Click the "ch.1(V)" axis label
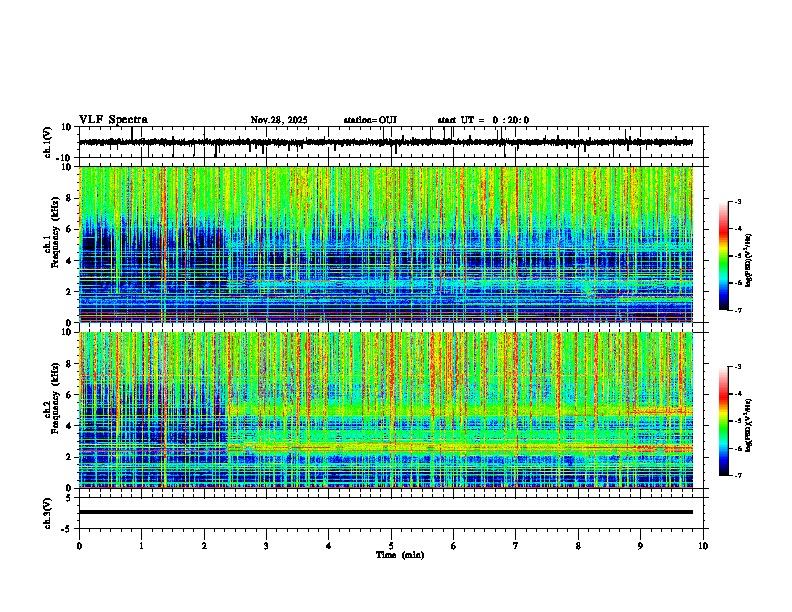792x612 pixels. pos(48,142)
